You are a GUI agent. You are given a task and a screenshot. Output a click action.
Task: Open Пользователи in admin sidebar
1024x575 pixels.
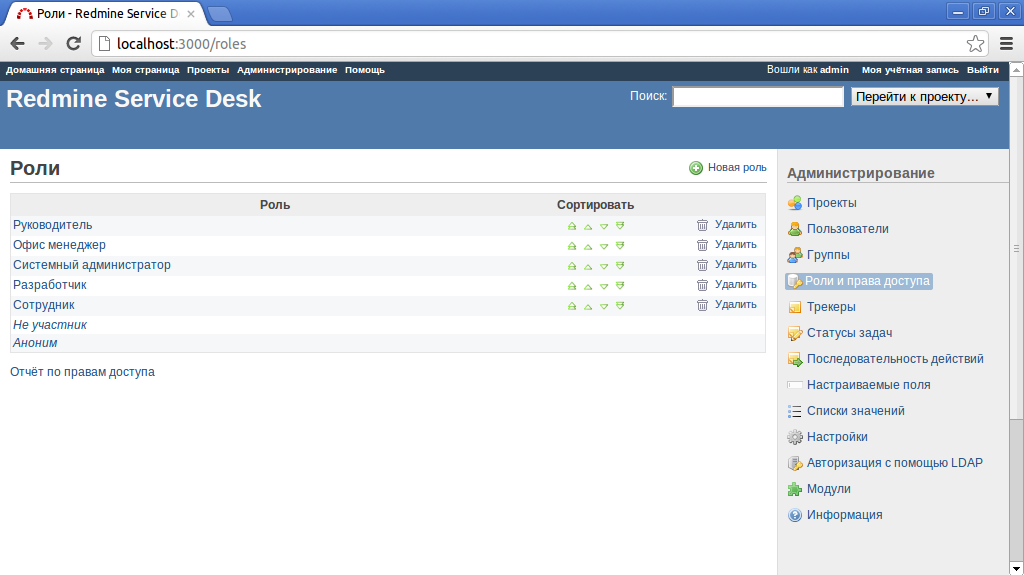click(847, 229)
